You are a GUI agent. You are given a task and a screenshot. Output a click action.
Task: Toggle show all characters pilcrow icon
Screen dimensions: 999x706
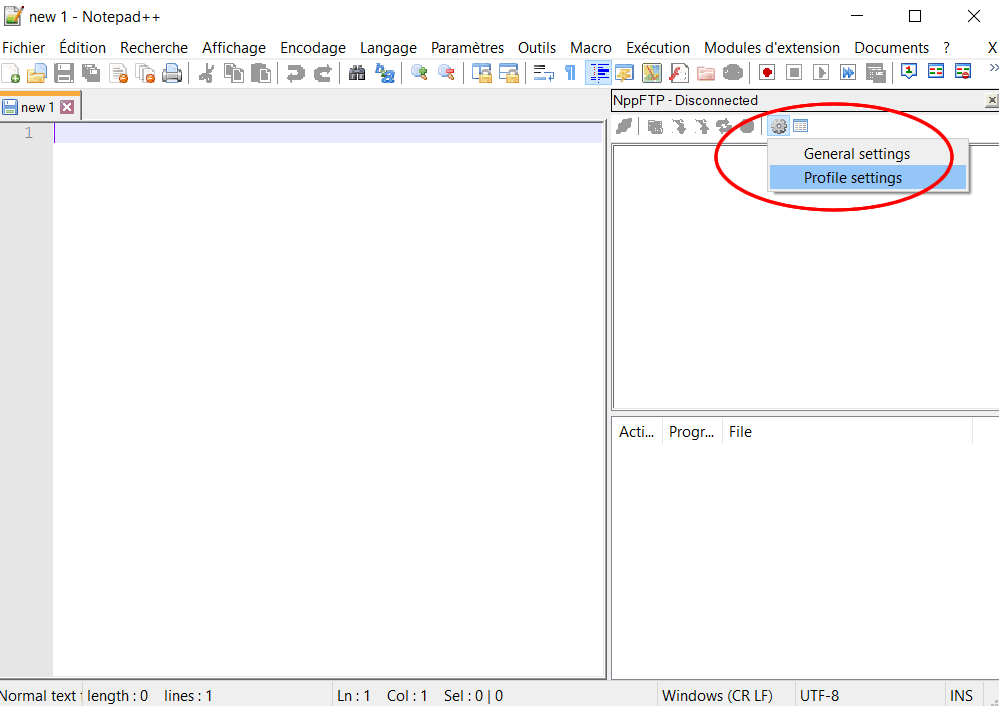(x=570, y=73)
